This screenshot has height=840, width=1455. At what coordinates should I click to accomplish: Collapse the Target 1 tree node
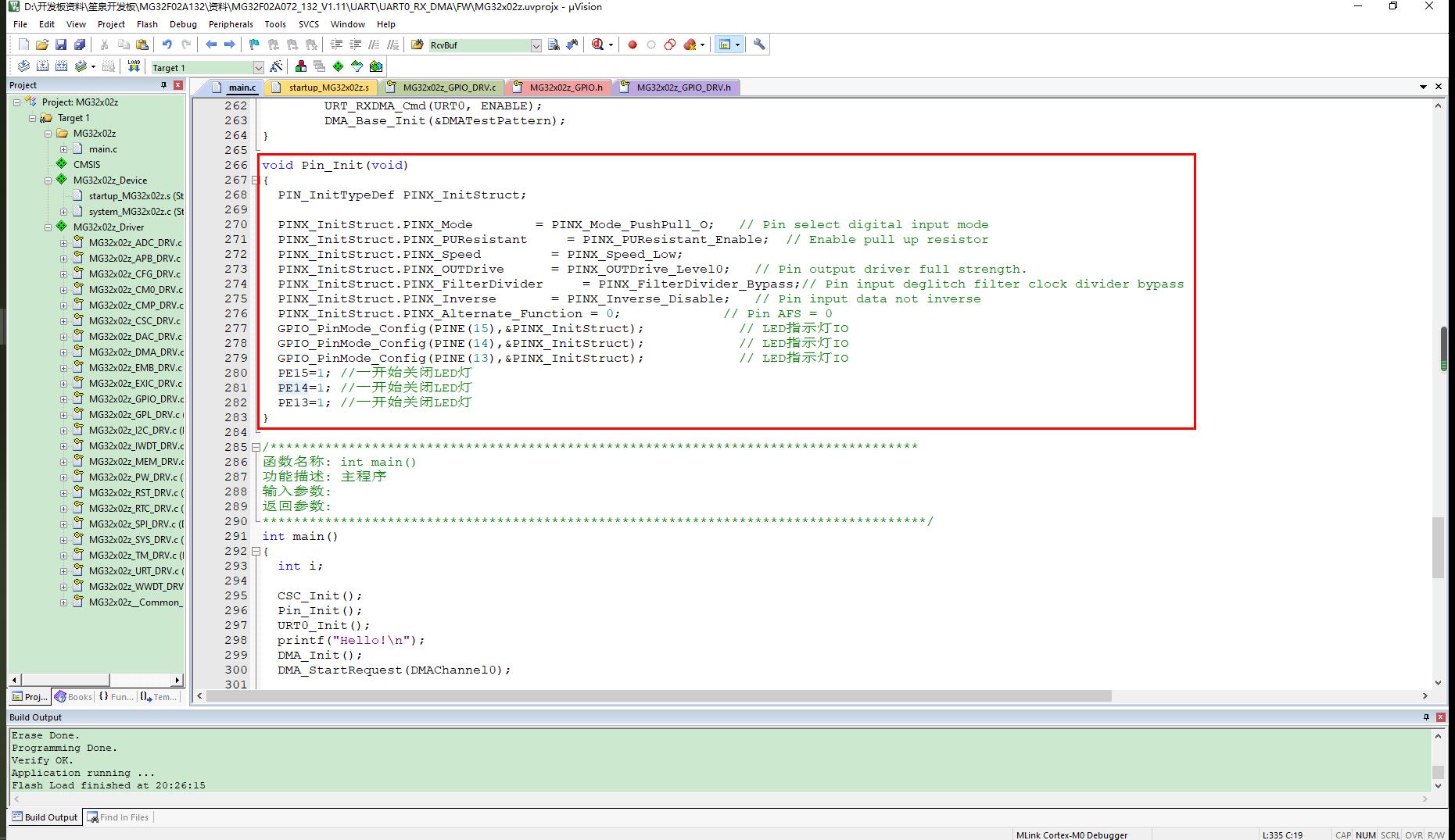[x=32, y=118]
